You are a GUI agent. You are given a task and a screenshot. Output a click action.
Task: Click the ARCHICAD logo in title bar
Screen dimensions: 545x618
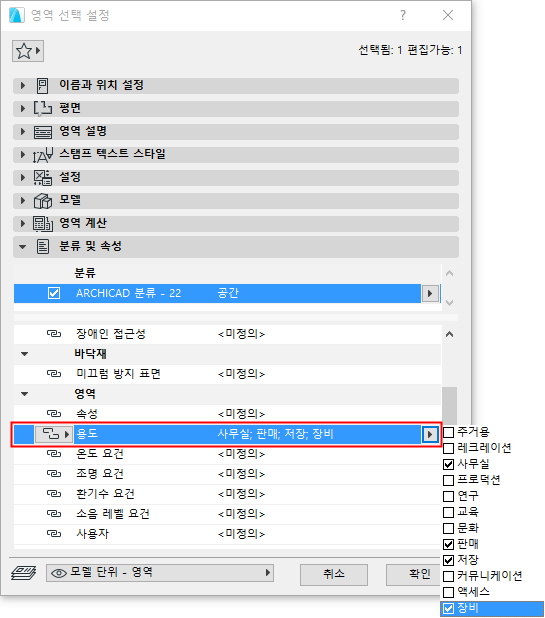17,15
